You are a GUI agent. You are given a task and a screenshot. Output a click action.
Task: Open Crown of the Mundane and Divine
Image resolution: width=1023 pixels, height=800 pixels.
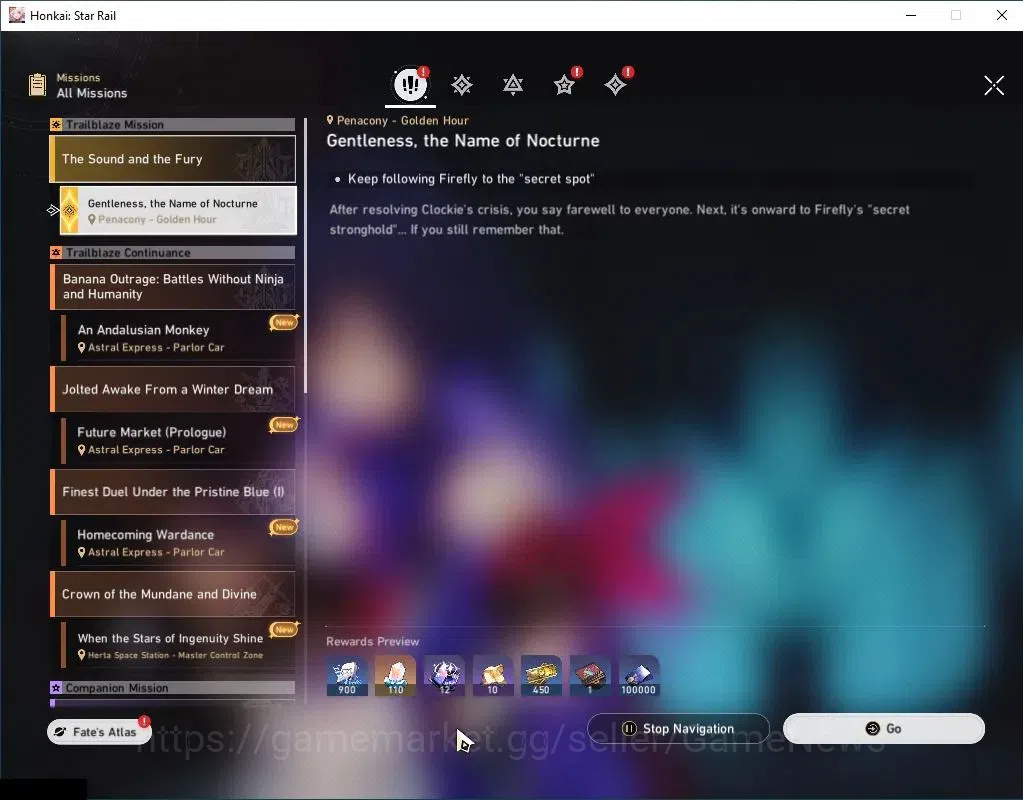pyautogui.click(x=173, y=594)
